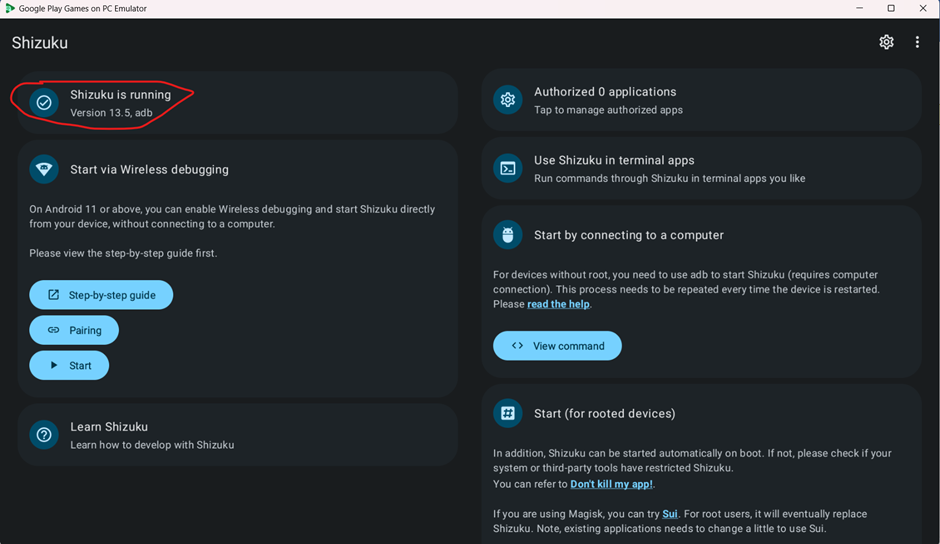
Task: Open the Sui link
Action: pos(670,514)
